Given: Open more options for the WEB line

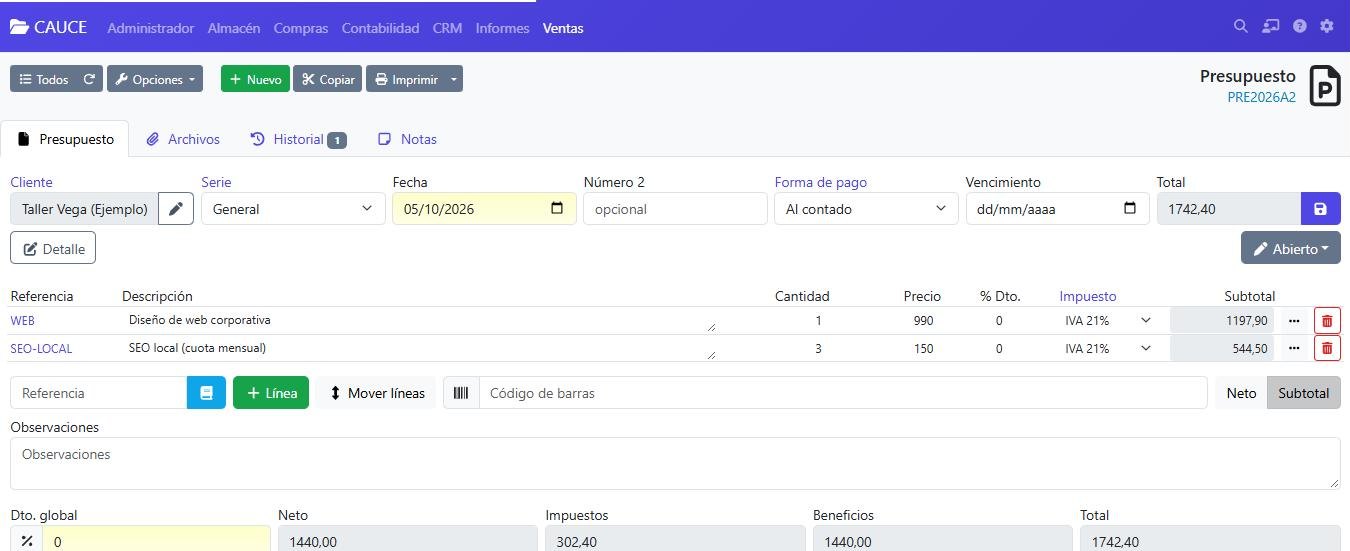Looking at the screenshot, I should [x=1294, y=321].
